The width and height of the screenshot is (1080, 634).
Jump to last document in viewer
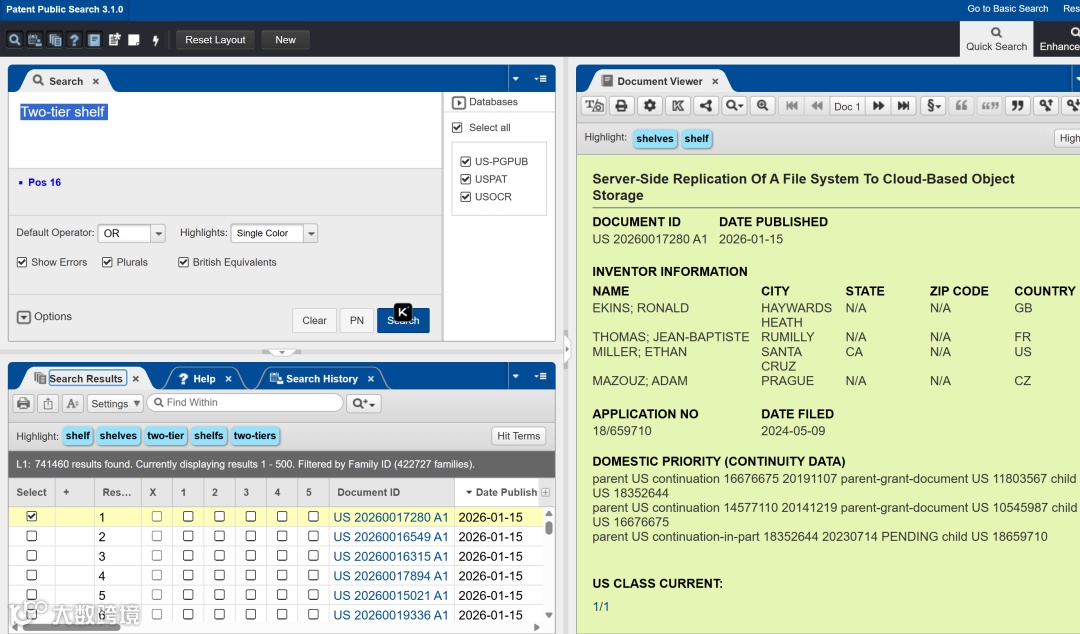(903, 105)
